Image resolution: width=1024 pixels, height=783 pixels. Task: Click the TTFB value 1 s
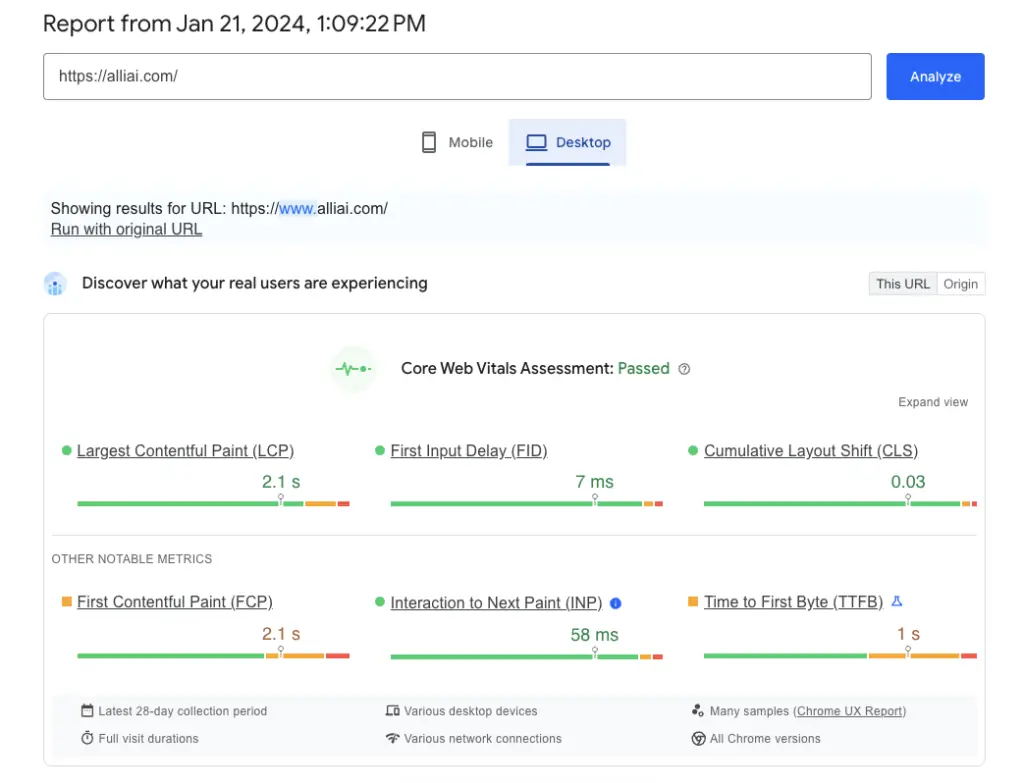(x=908, y=634)
